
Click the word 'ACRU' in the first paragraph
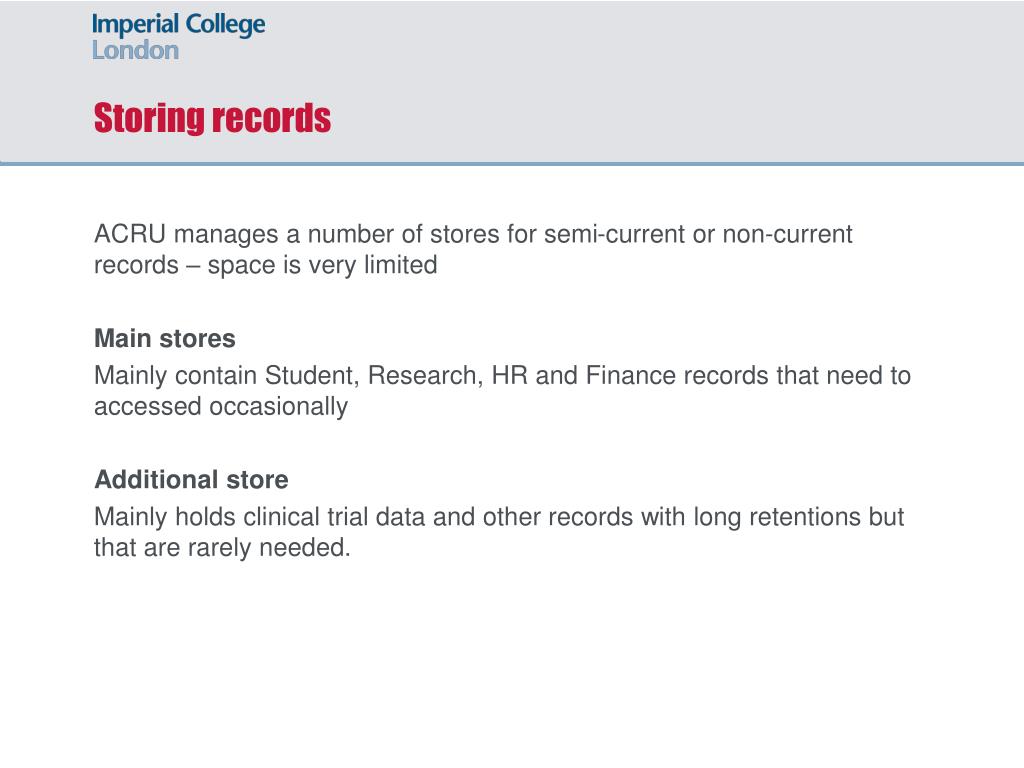[x=130, y=234]
